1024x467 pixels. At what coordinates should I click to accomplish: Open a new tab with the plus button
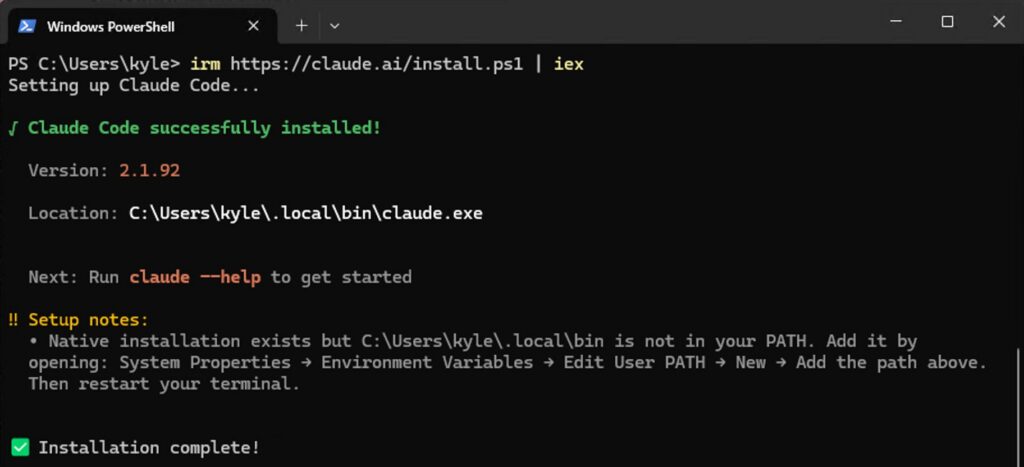tap(301, 24)
